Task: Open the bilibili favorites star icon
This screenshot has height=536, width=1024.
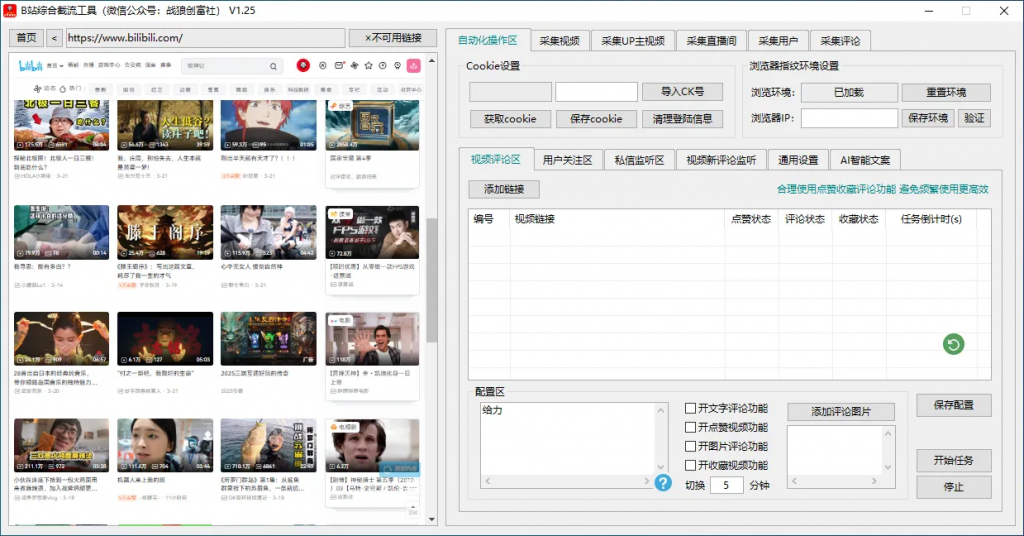Action: click(x=368, y=66)
